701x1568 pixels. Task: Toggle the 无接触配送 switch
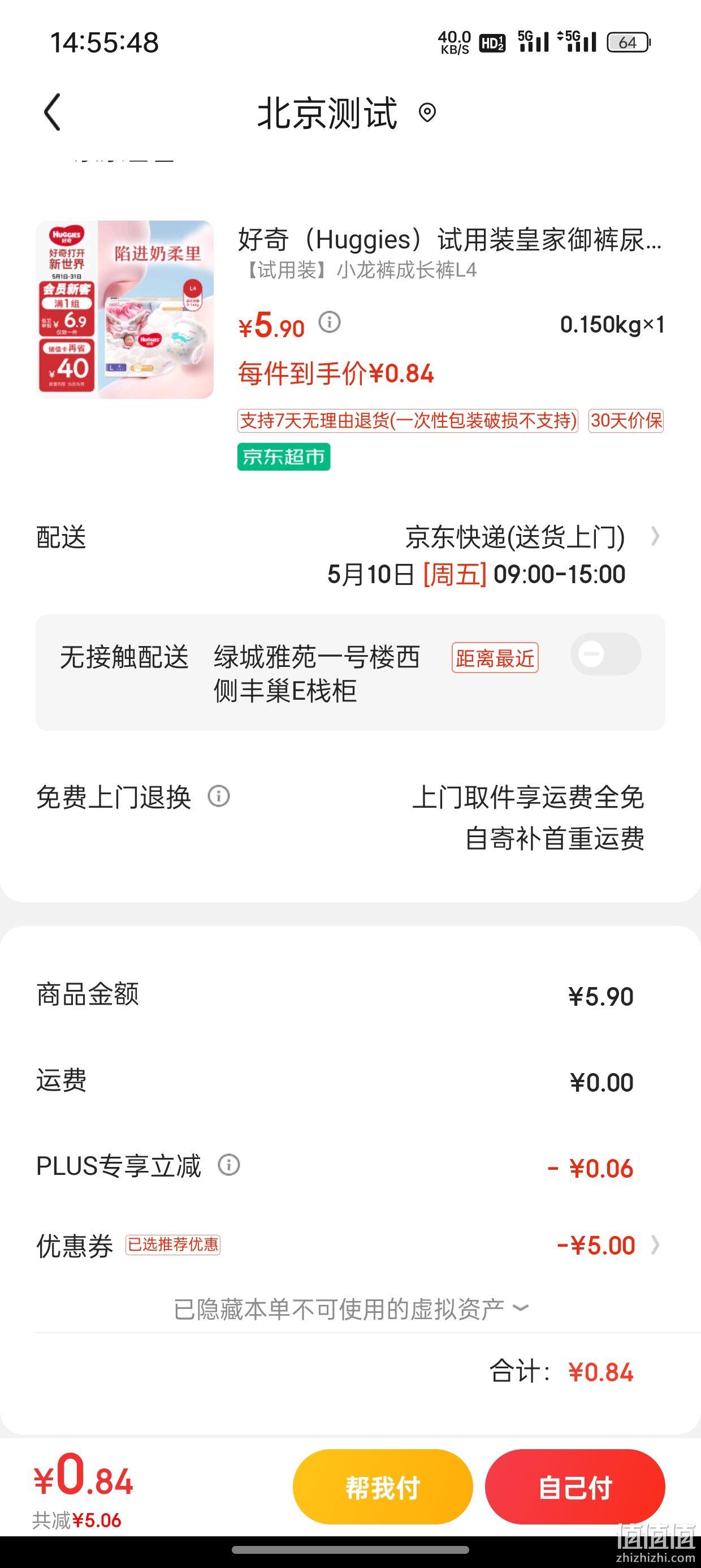[605, 654]
